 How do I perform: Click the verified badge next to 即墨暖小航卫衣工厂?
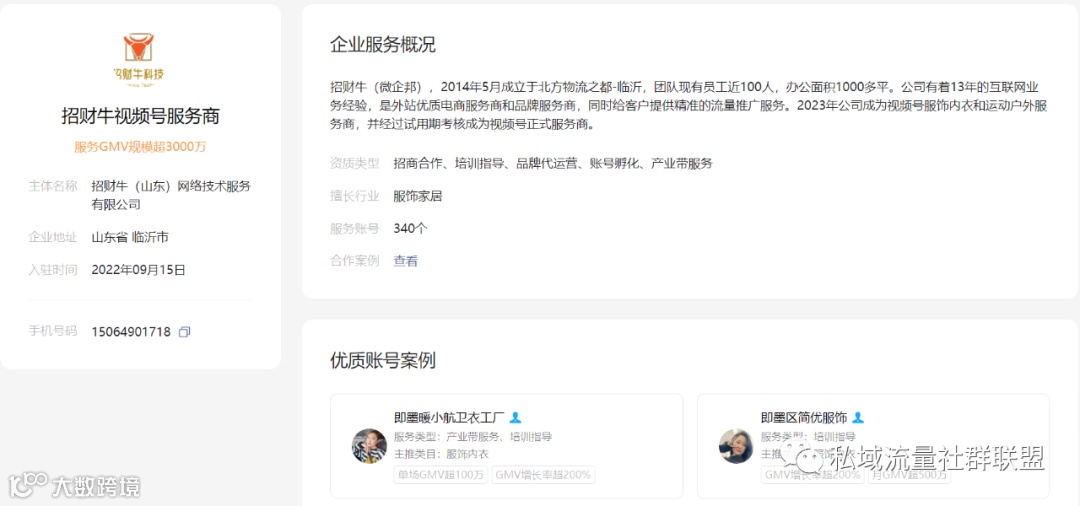point(517,417)
